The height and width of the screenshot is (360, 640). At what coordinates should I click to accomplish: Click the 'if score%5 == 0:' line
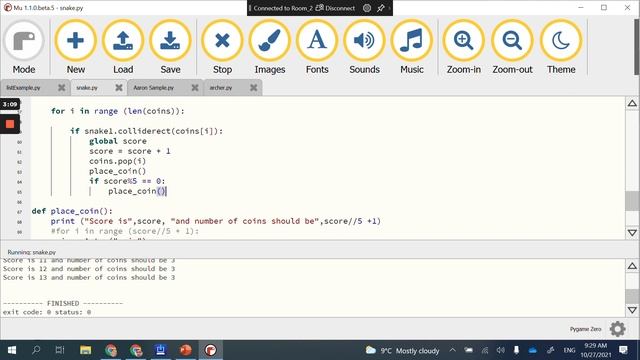click(127, 181)
